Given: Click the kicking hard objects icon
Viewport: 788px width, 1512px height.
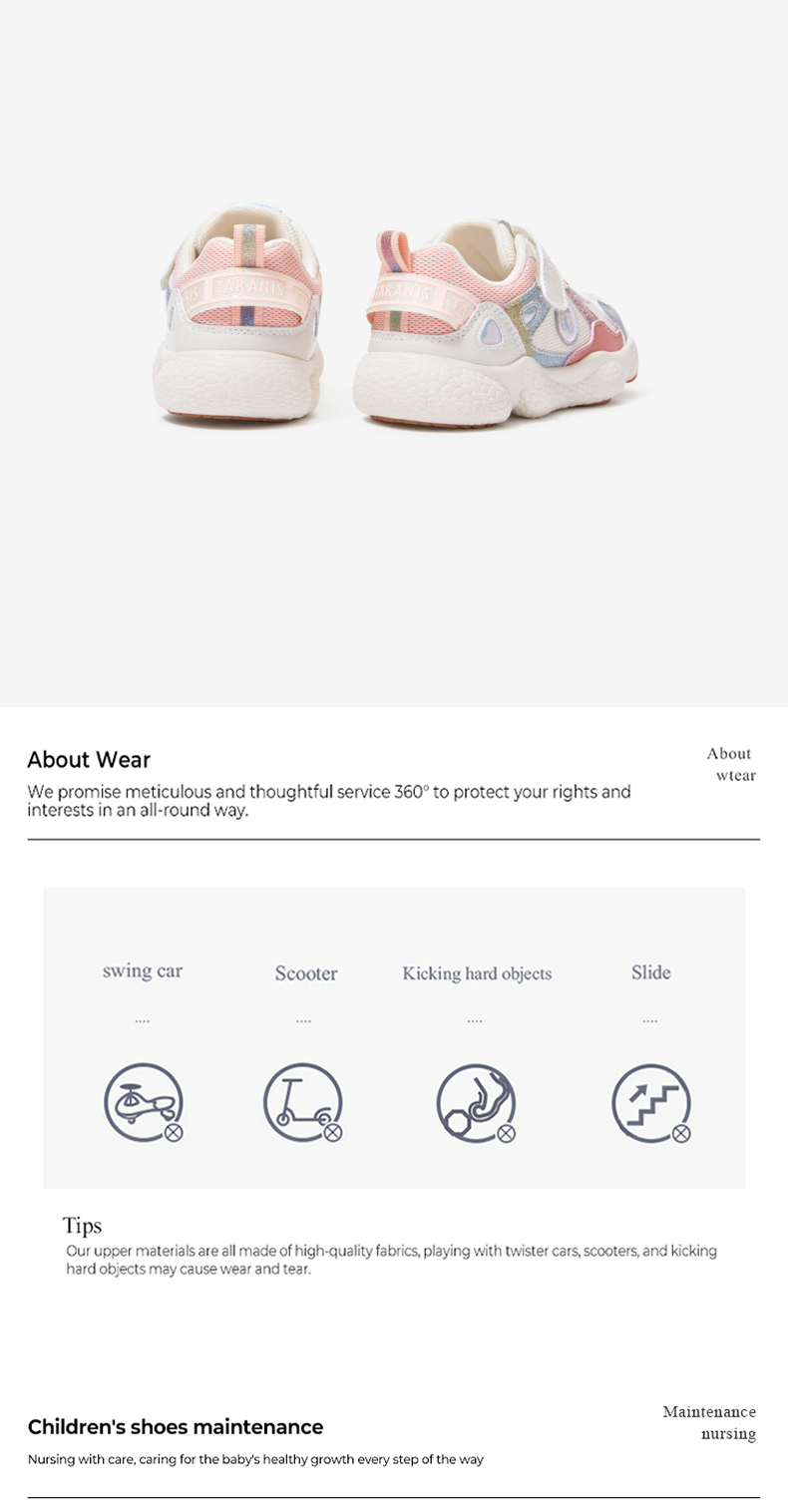Looking at the screenshot, I should point(477,1102).
